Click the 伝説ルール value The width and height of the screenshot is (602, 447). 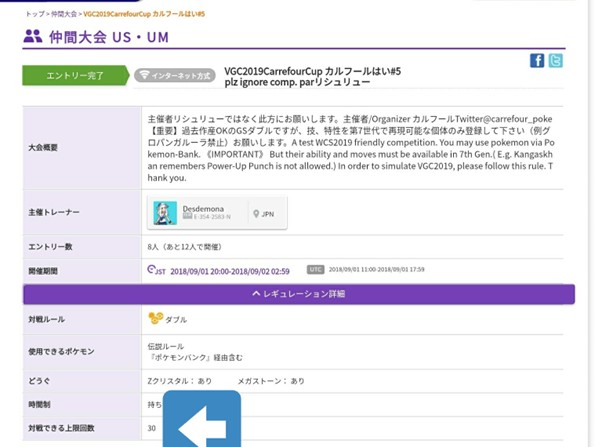point(165,346)
